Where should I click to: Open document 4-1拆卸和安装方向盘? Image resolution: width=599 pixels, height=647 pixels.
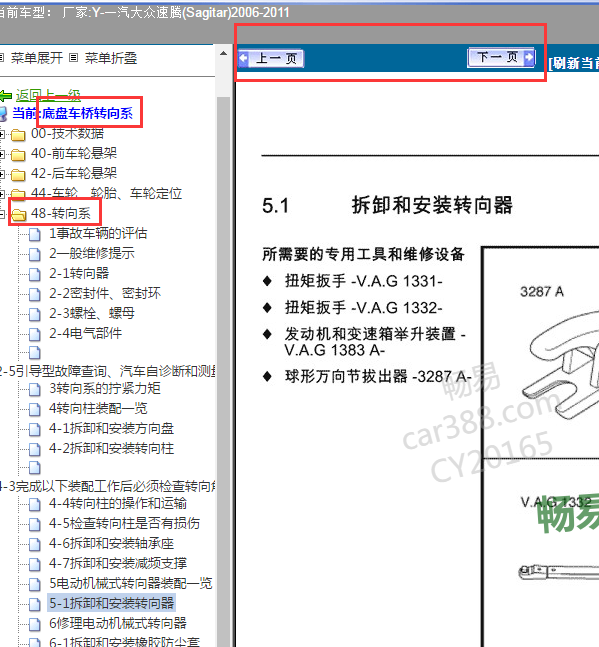click(x=111, y=428)
